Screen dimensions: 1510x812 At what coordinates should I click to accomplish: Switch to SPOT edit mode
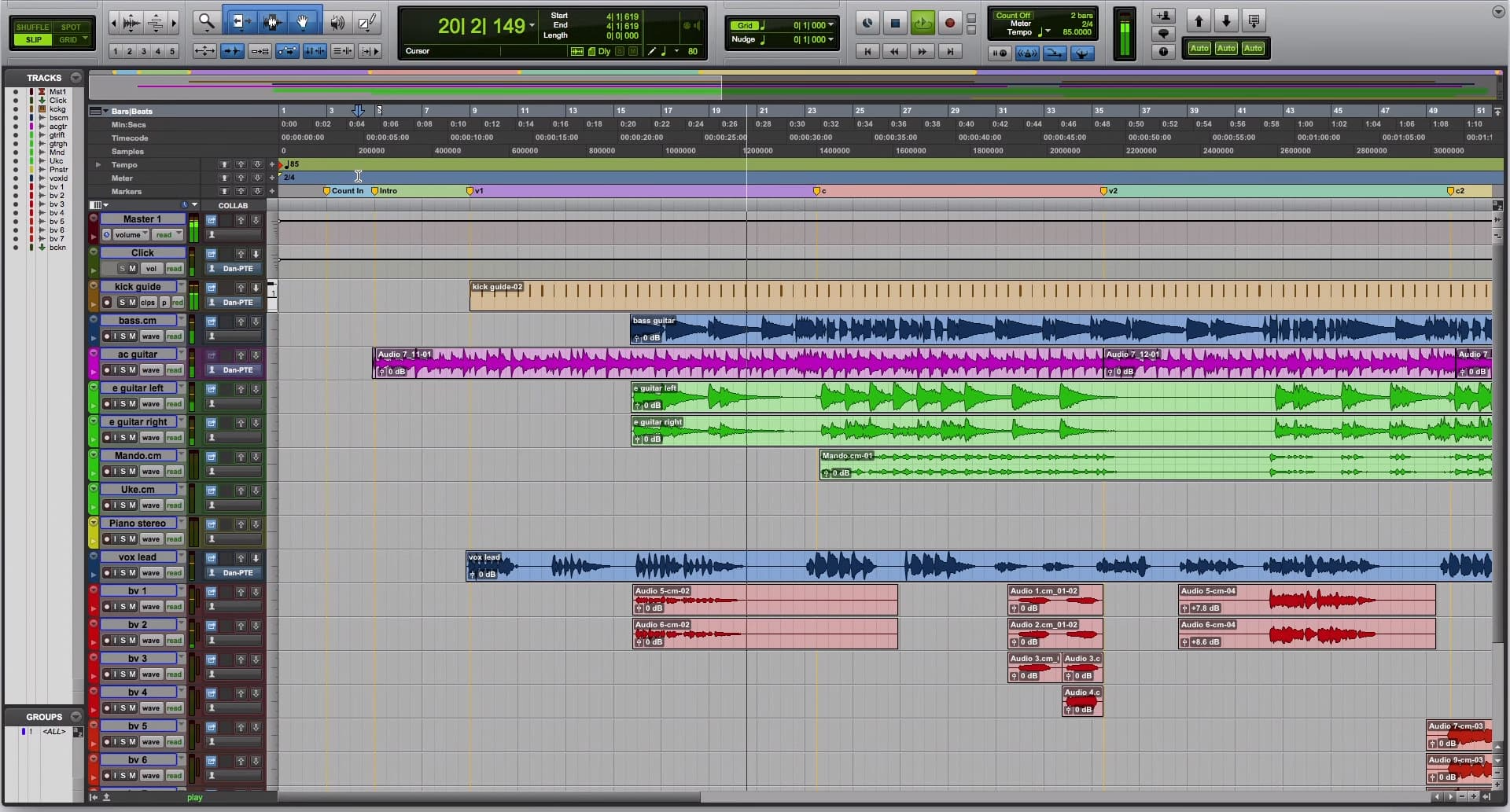[71, 27]
